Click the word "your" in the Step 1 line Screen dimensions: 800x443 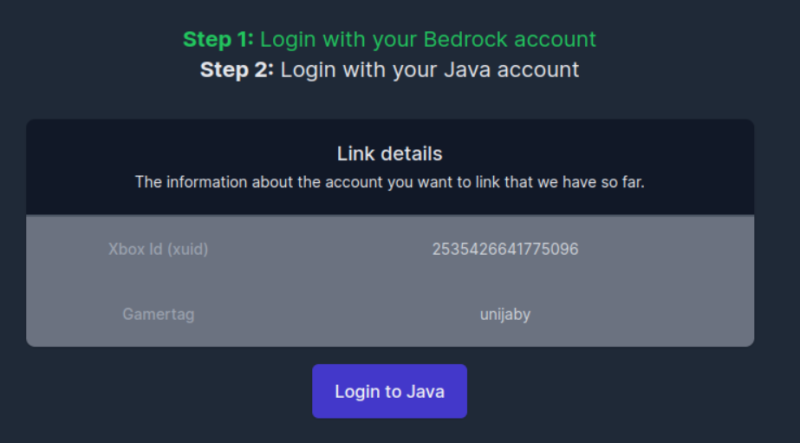pyautogui.click(x=391, y=40)
